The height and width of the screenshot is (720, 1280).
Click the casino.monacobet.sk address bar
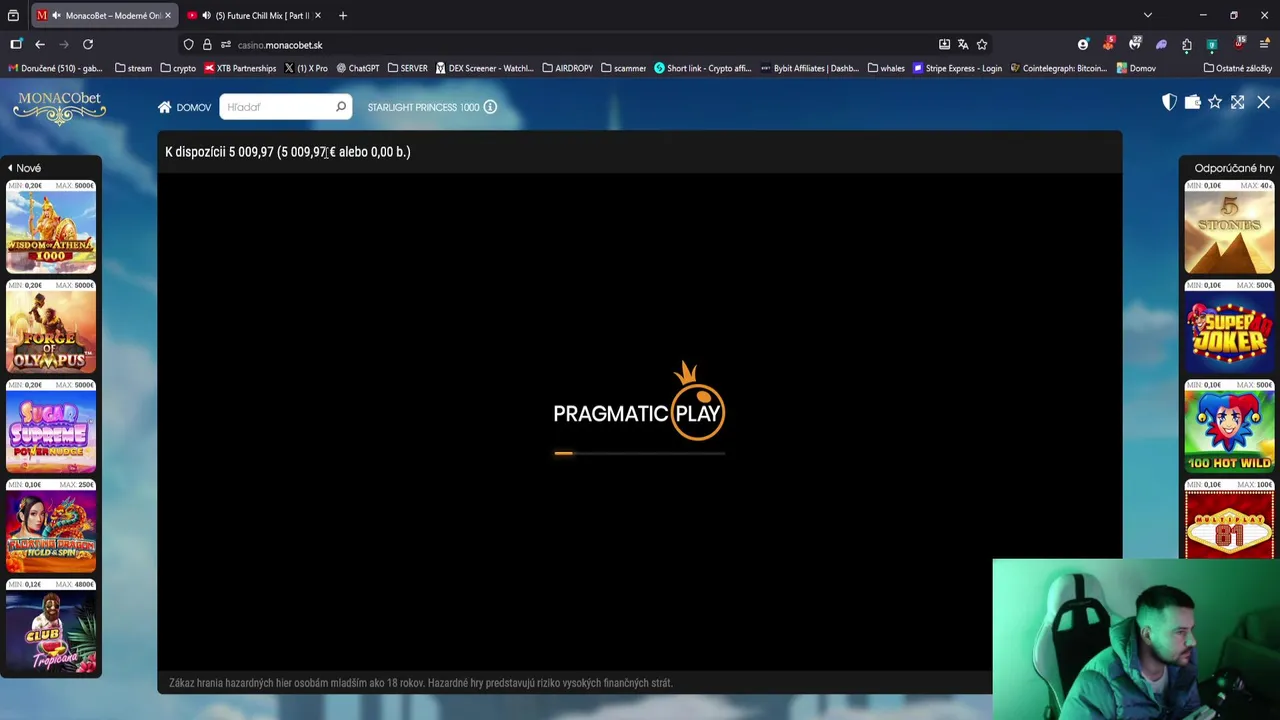(560, 45)
